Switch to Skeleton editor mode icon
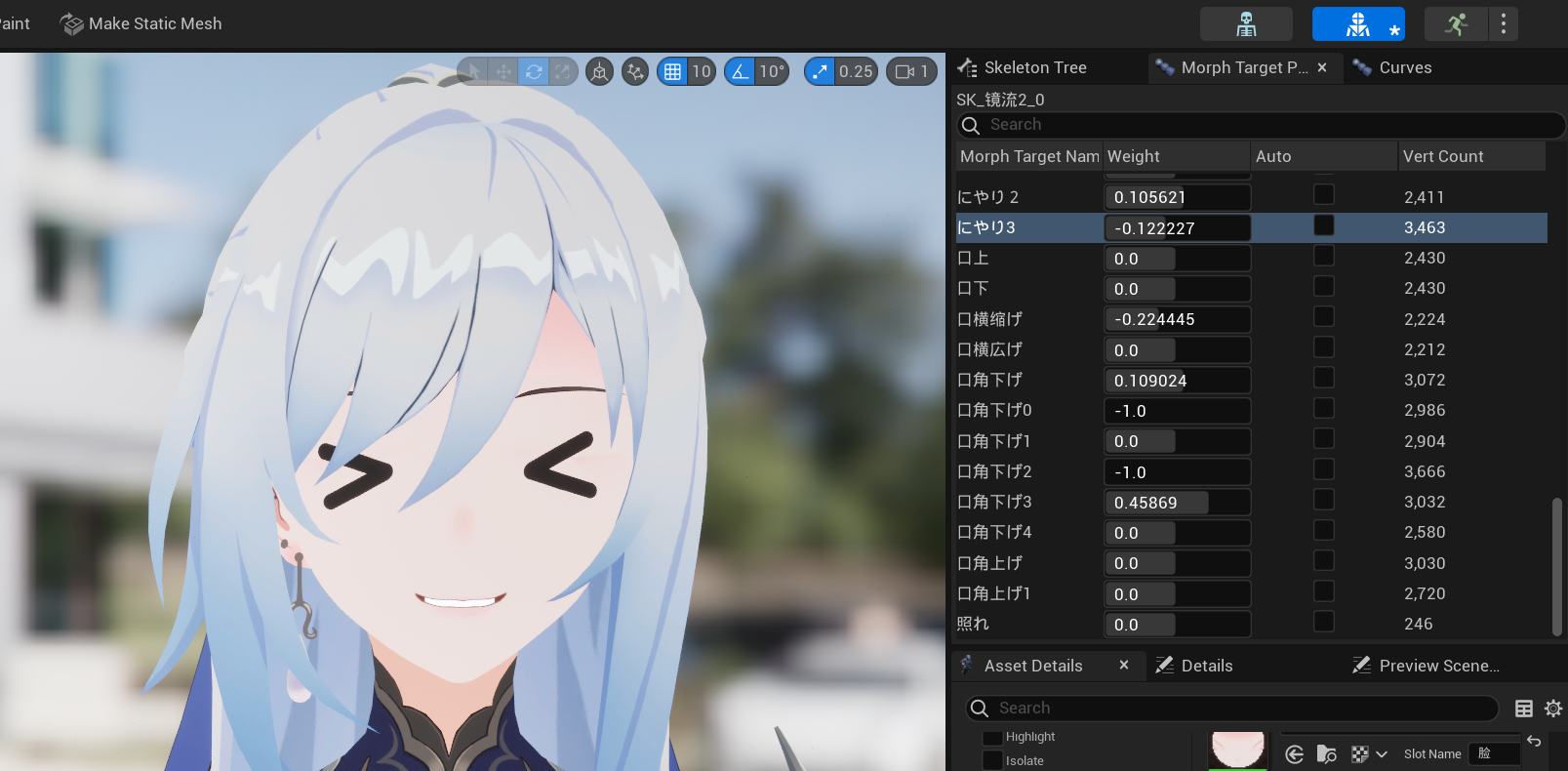 pos(1246,23)
